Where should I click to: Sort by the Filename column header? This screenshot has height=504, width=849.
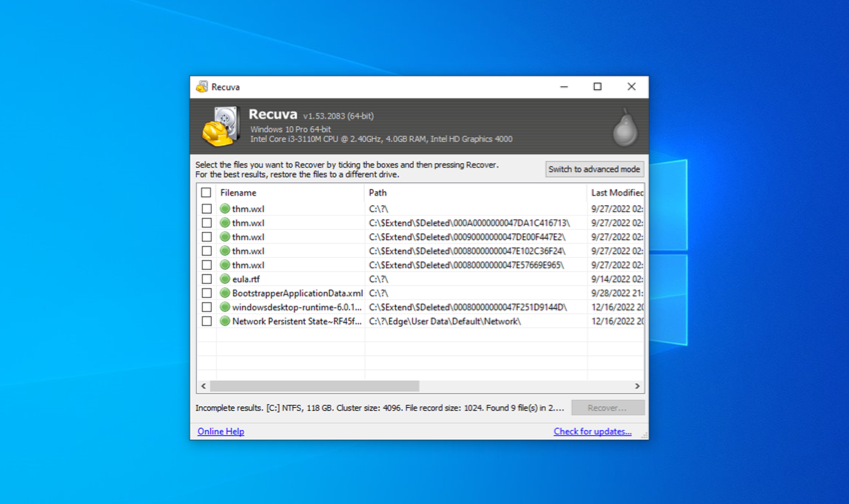tap(290, 193)
